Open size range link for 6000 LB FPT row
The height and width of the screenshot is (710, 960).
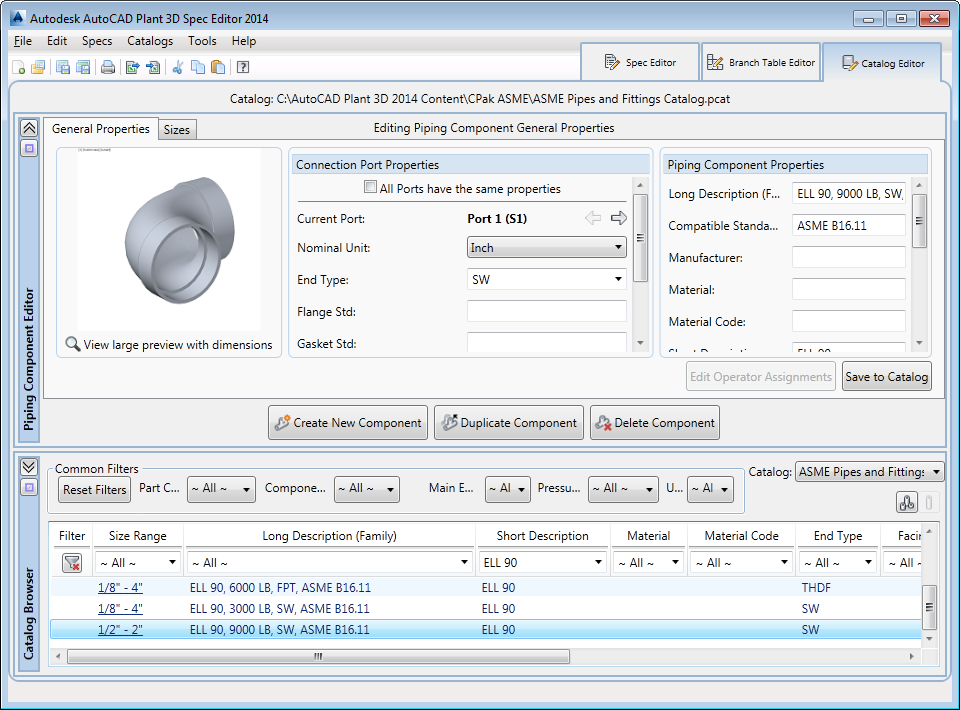coord(120,588)
